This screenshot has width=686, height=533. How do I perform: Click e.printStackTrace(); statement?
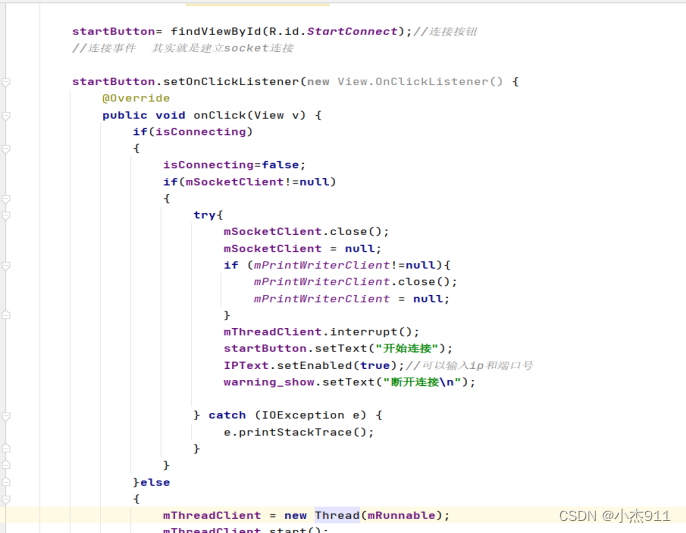[299, 432]
